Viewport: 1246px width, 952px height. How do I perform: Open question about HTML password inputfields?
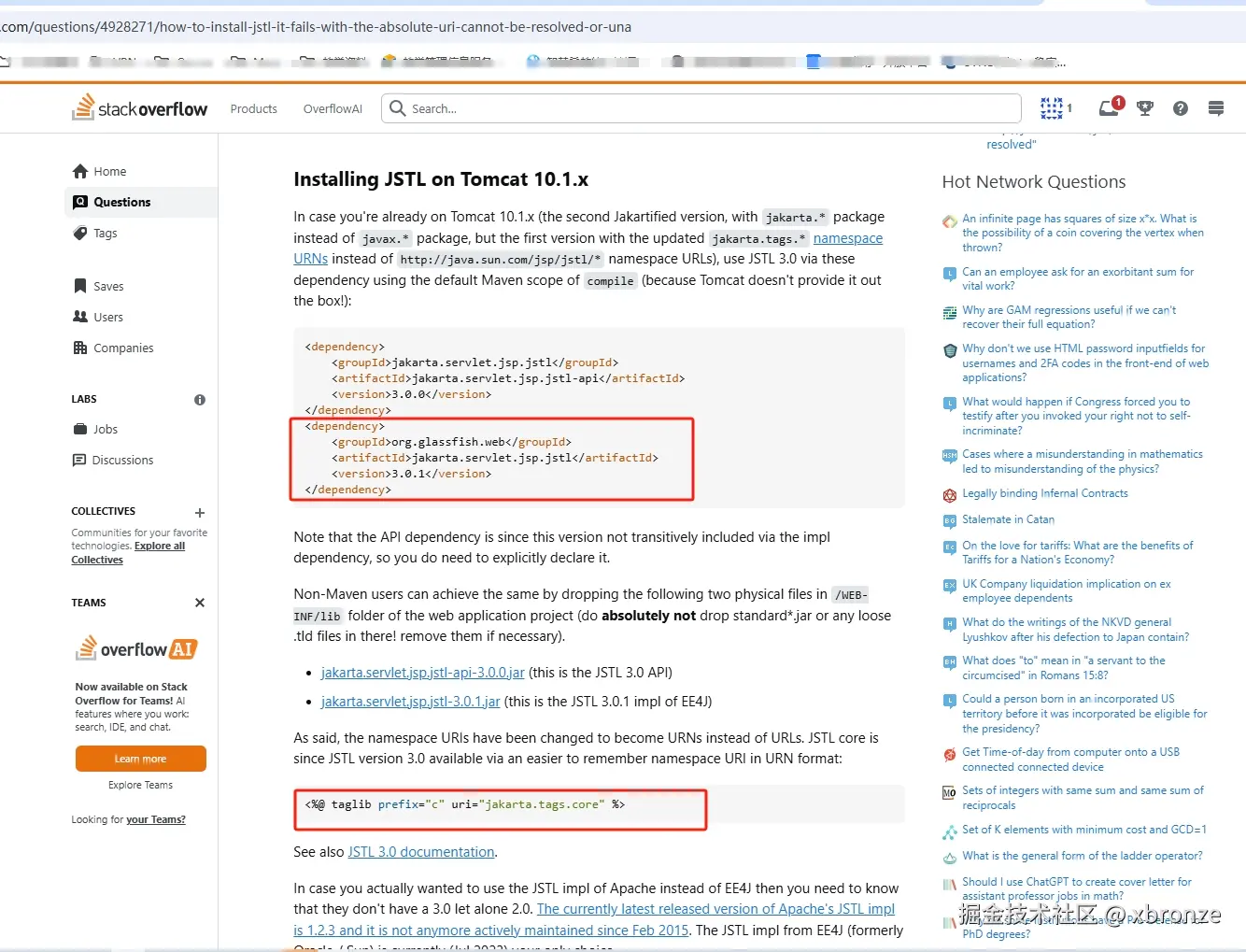(1085, 362)
